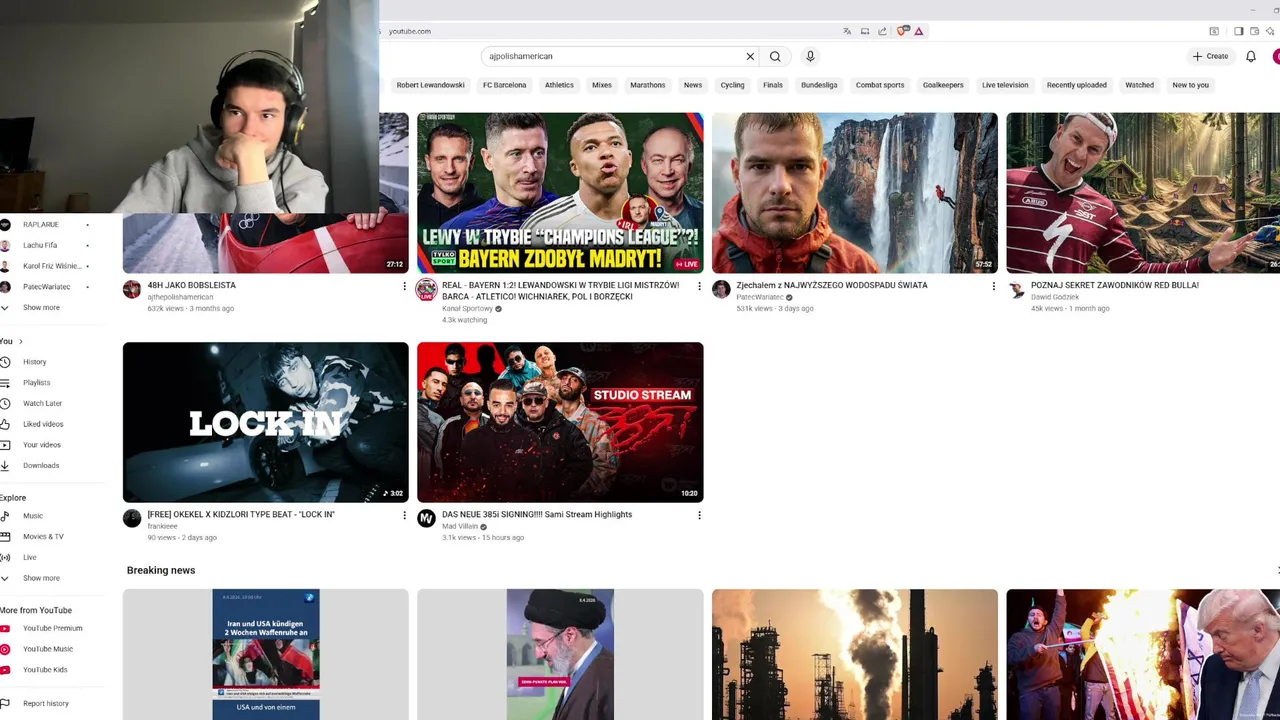Click the YouTube Music logo icon
Viewport: 1280px width, 720px height.
[x=5, y=649]
